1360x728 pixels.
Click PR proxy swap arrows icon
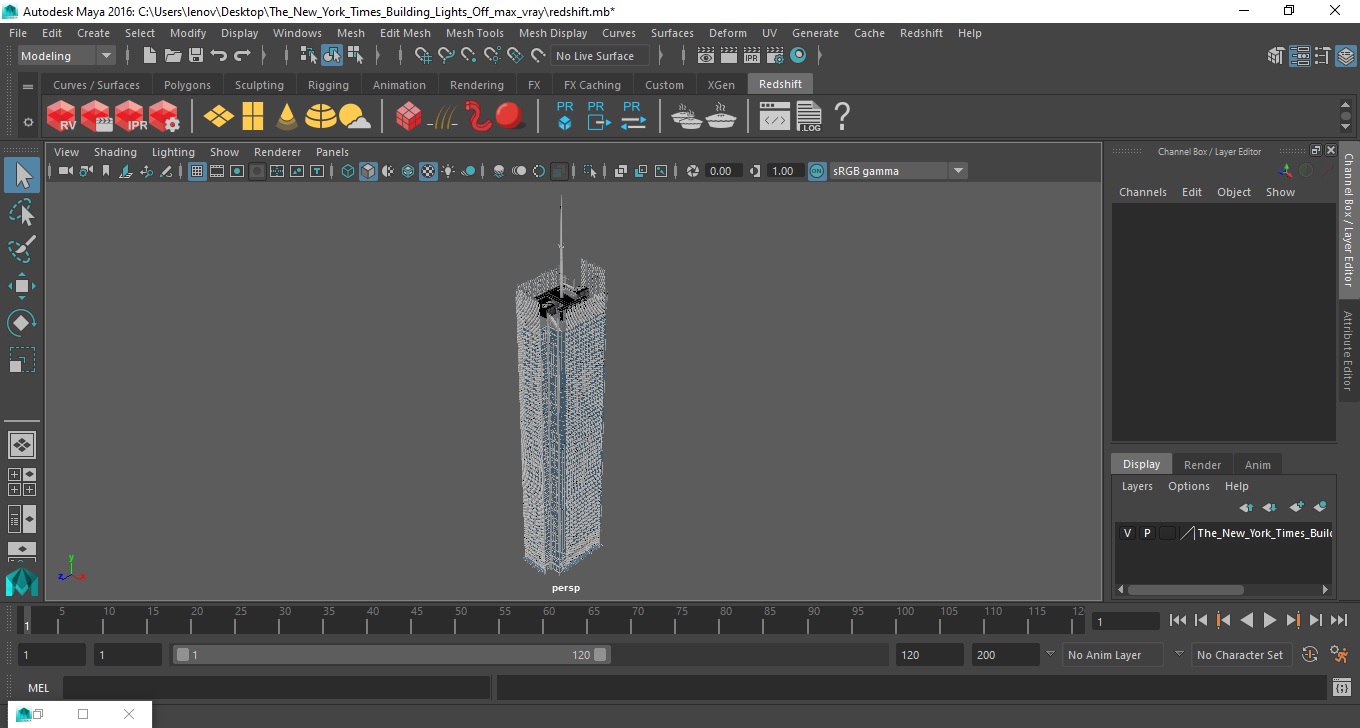(632, 116)
